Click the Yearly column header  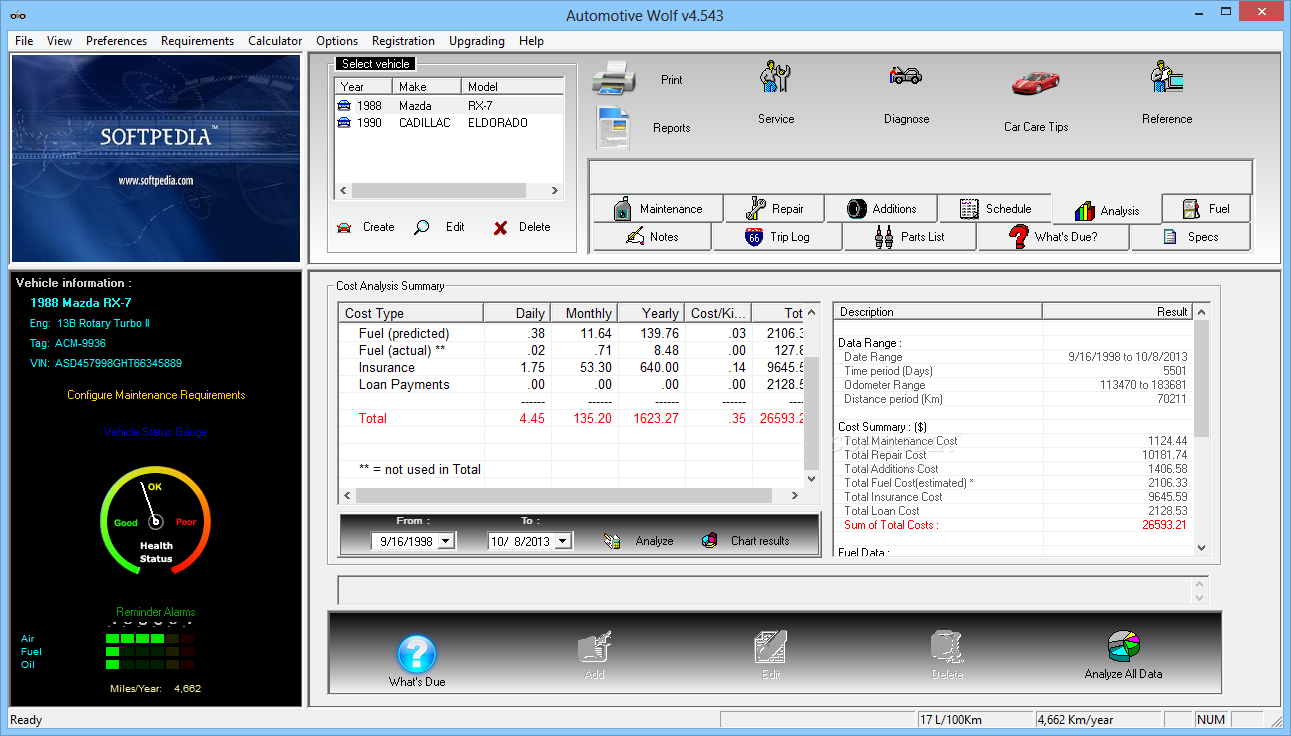(x=651, y=313)
